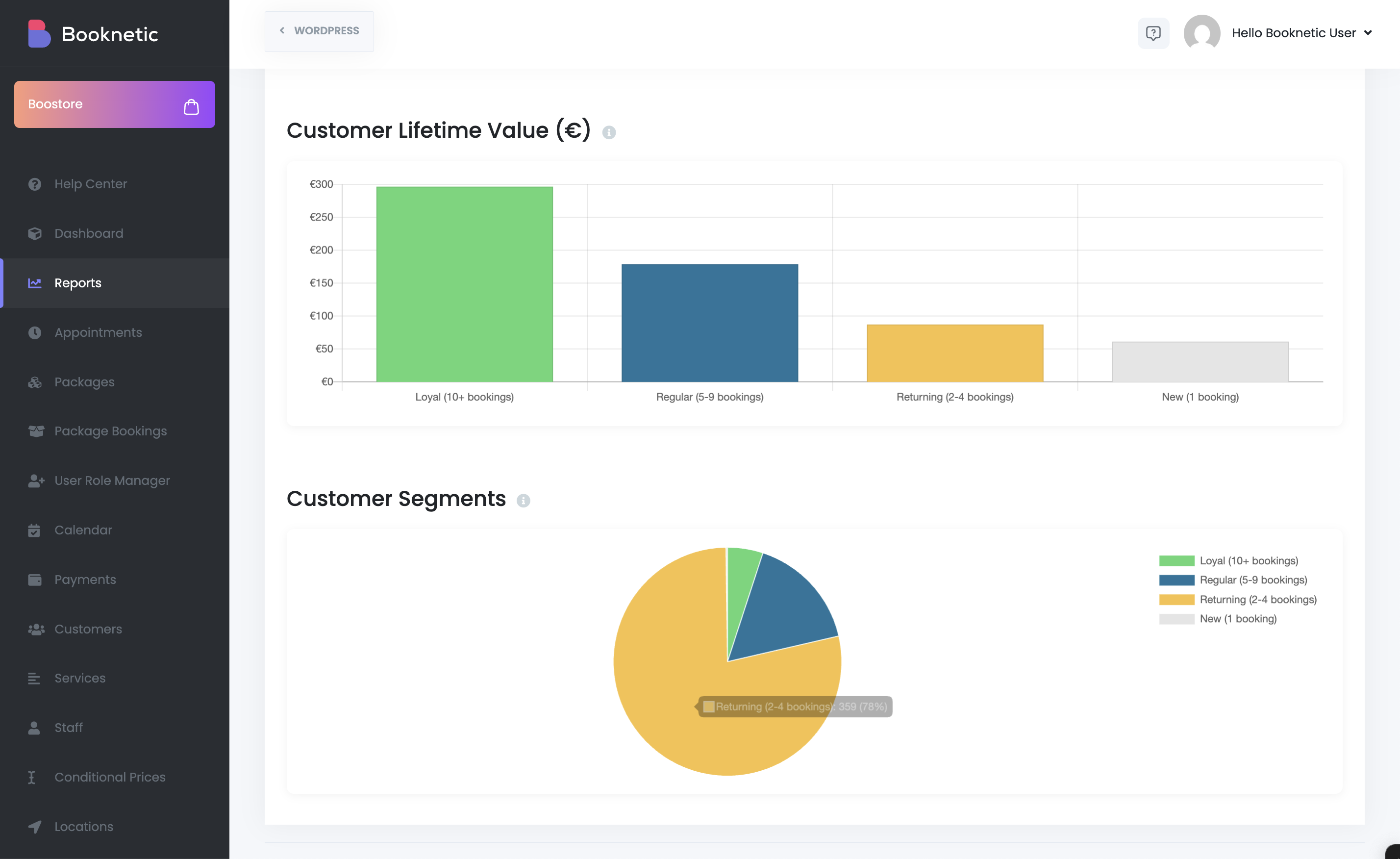Screen dimensions: 1400x859
Task: Click the Calendar sidebar icon
Action: click(34, 530)
